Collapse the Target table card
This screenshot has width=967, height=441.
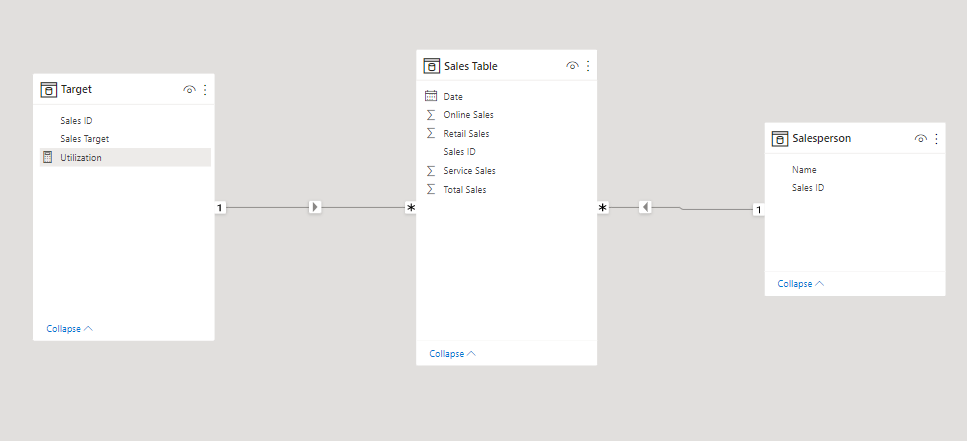point(70,329)
